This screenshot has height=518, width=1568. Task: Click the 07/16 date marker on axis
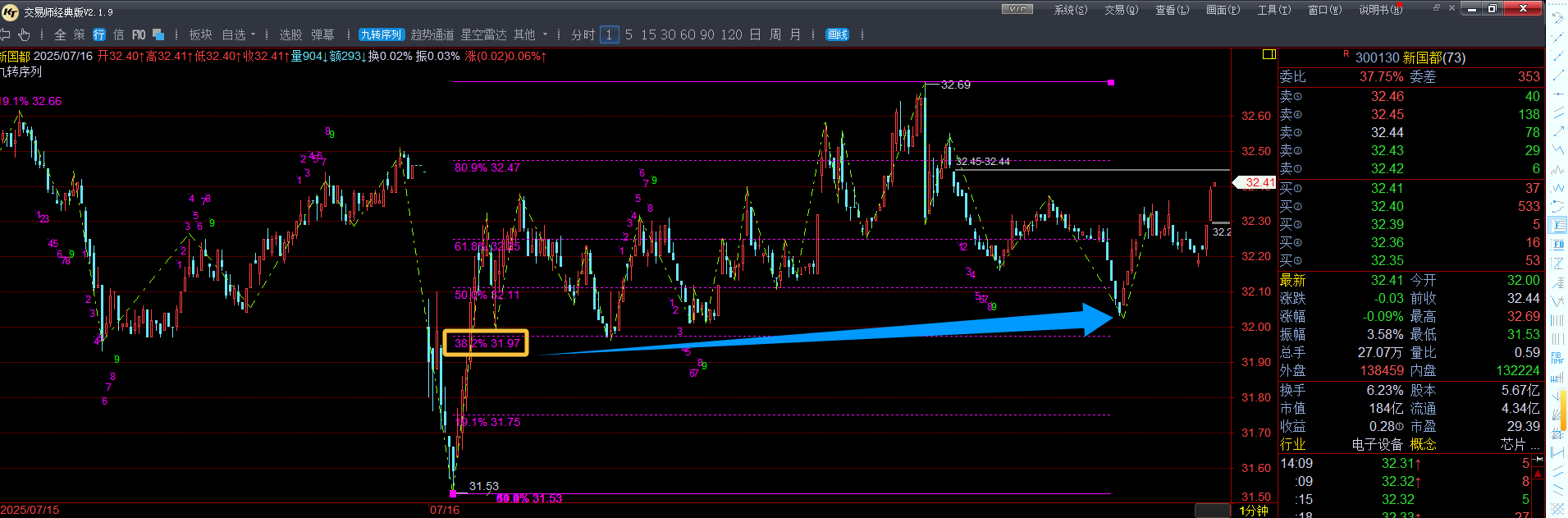[x=445, y=510]
